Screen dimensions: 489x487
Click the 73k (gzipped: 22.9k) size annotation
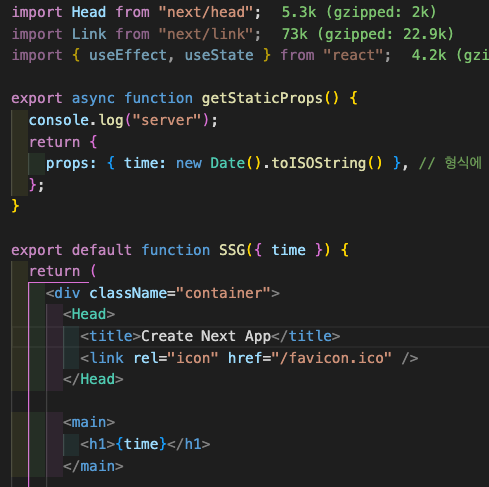pyautogui.click(x=368, y=34)
